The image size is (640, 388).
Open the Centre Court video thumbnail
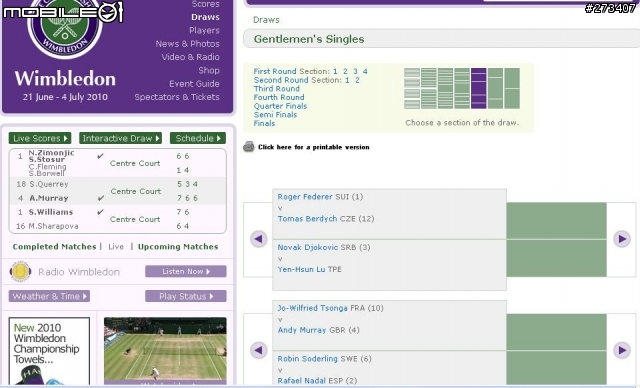tap(165, 350)
